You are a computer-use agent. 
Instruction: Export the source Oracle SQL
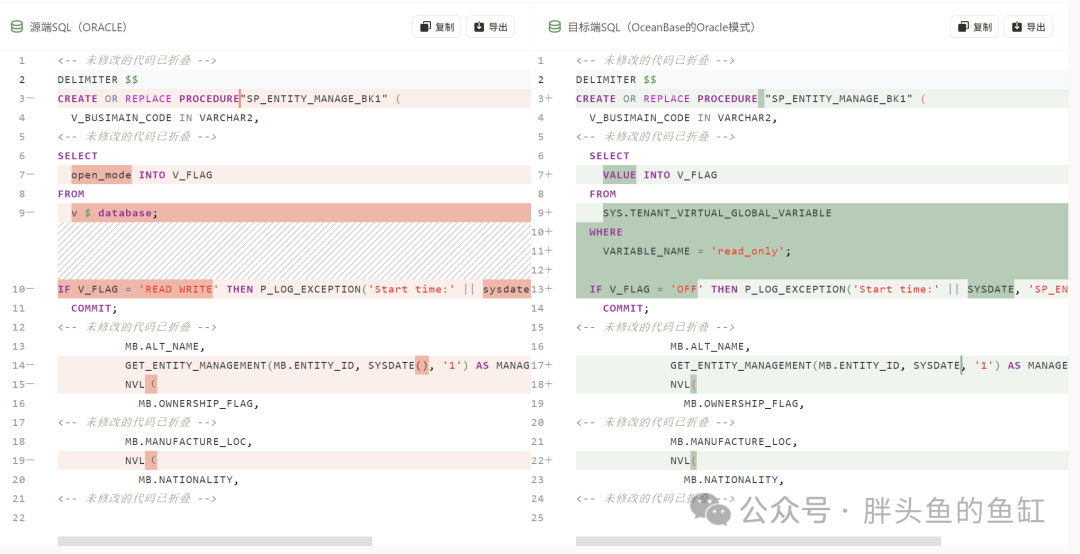[x=490, y=27]
